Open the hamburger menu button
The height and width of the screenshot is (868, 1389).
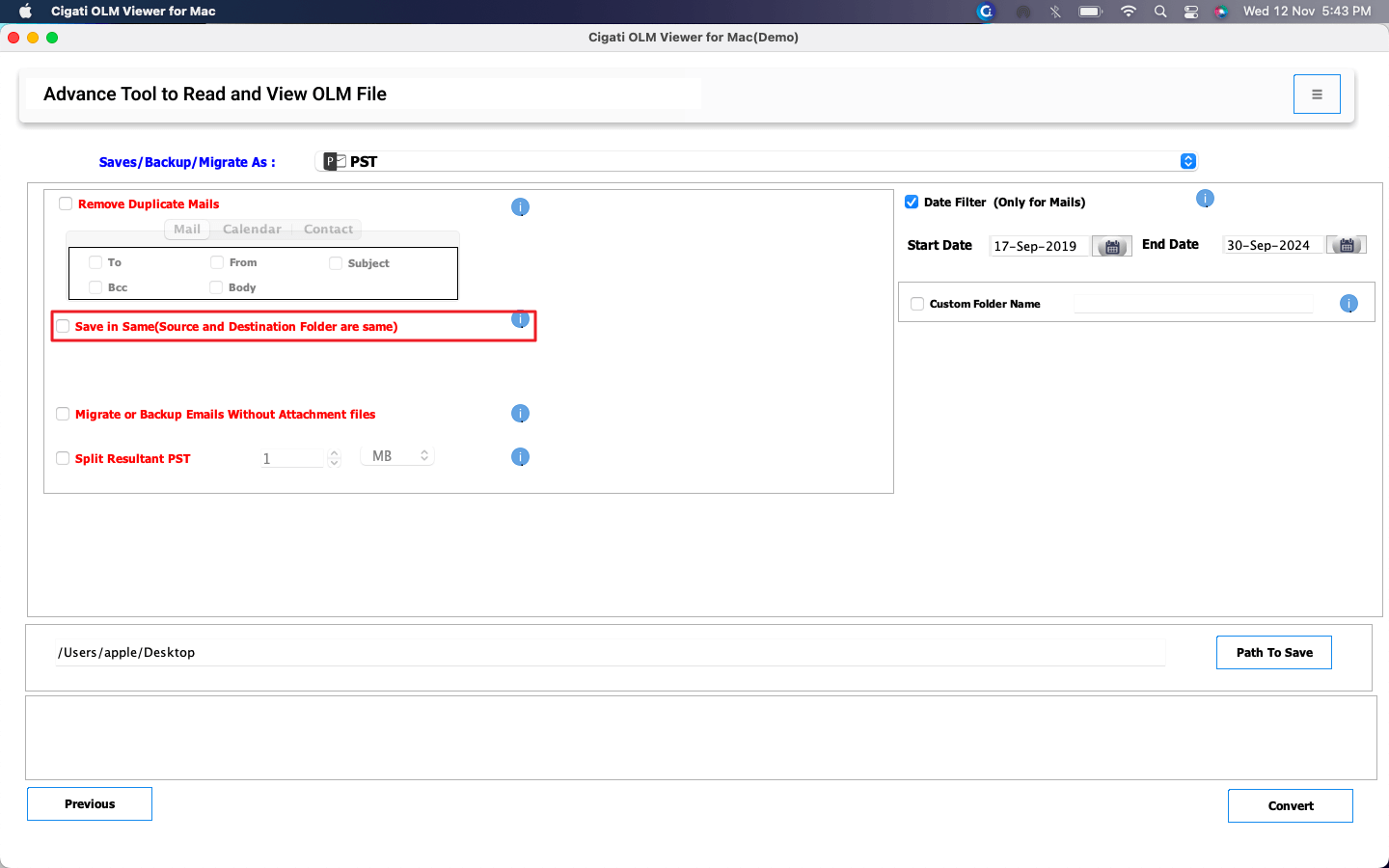coord(1317,95)
